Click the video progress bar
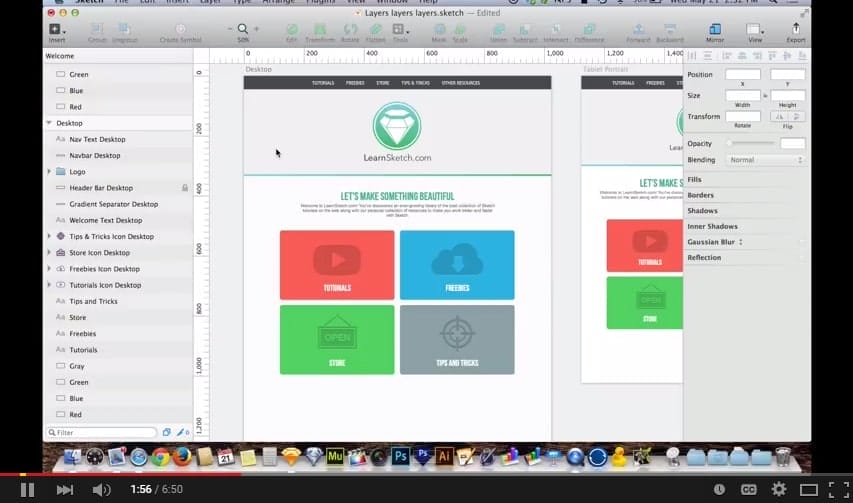The height and width of the screenshot is (503, 853). [426, 475]
